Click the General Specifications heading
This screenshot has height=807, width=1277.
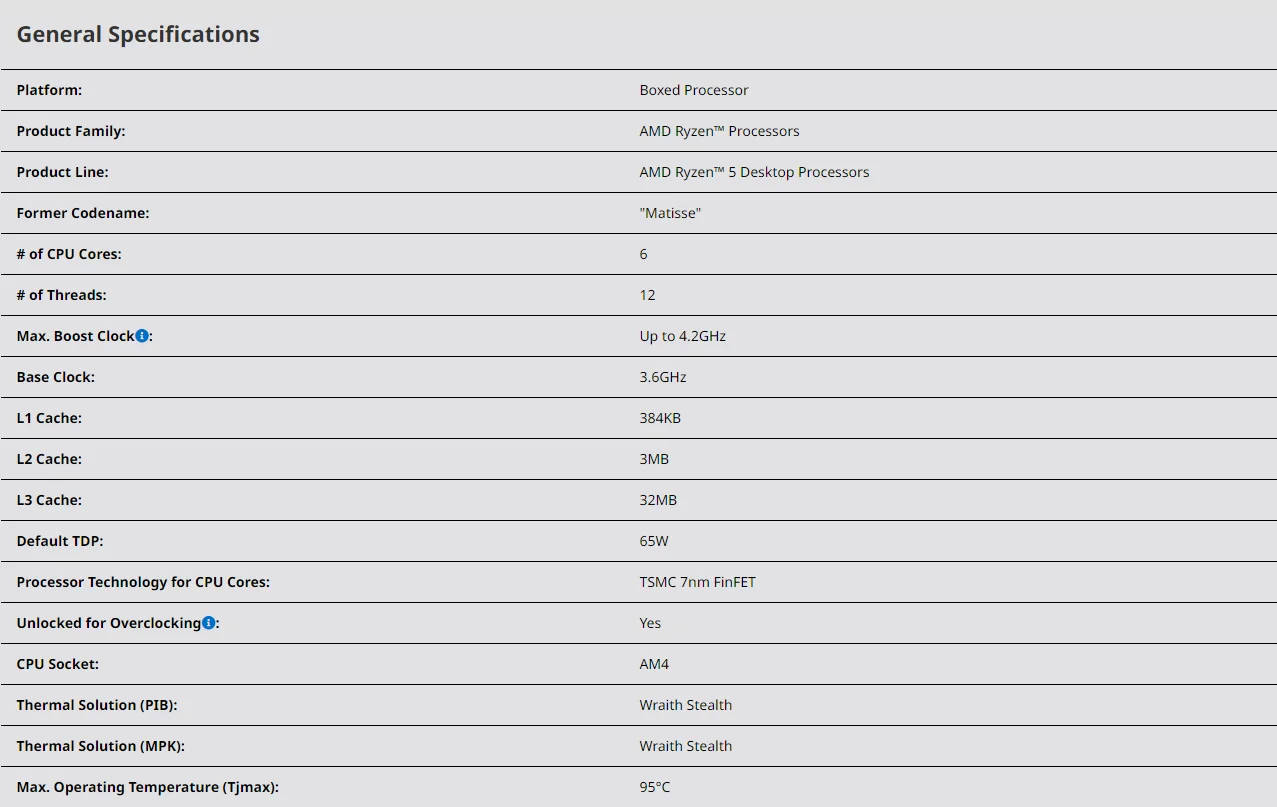coord(138,34)
